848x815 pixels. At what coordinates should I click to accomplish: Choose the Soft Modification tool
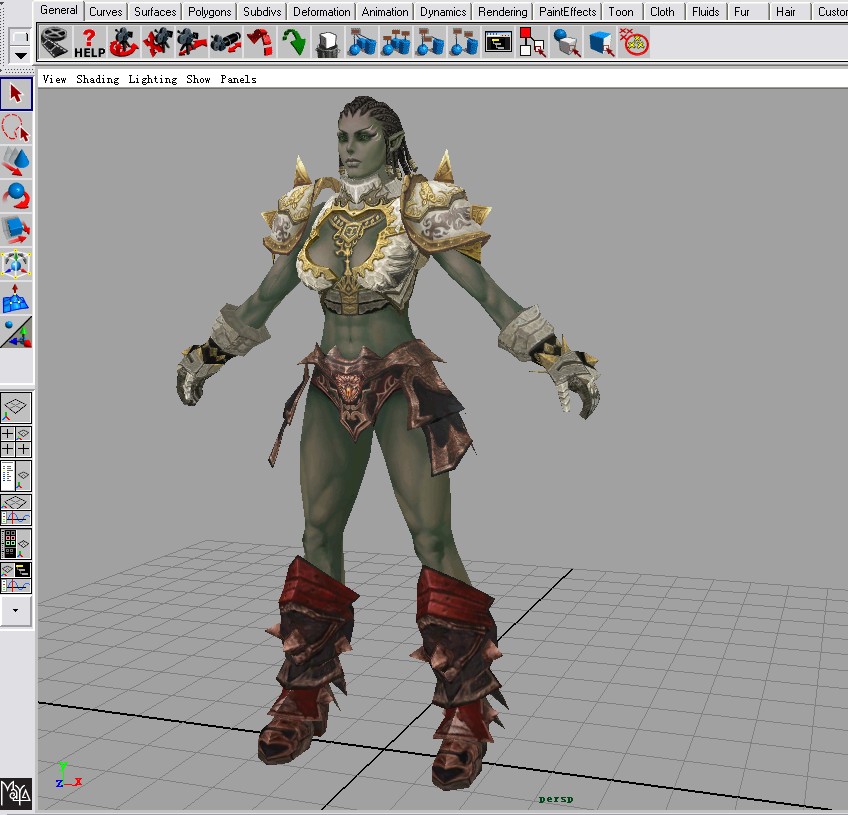[16, 298]
